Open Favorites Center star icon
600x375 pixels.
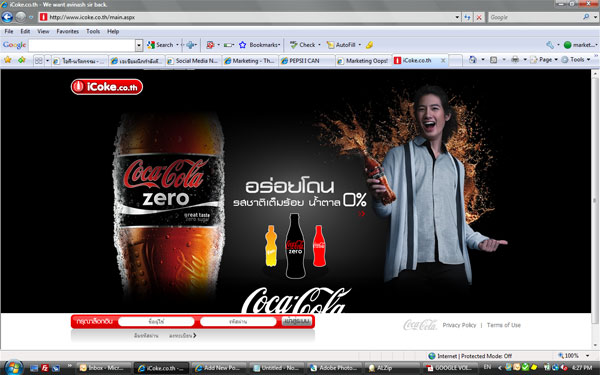coord(7,60)
